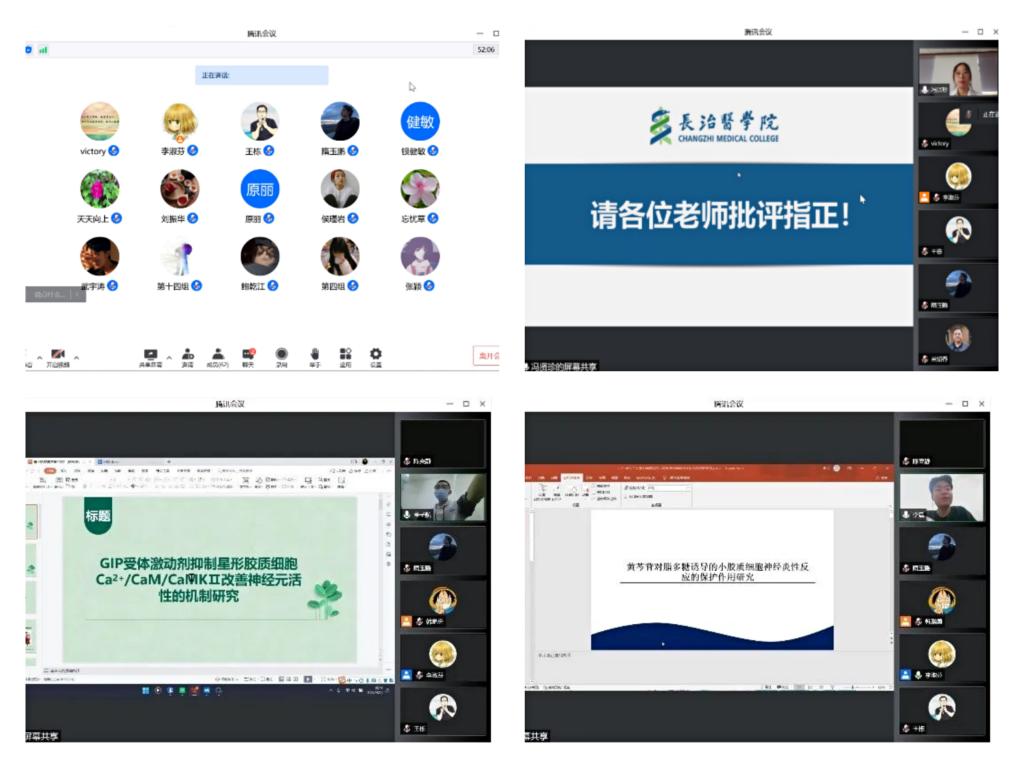Open the members list icon
1024x768 pixels.
[x=217, y=354]
